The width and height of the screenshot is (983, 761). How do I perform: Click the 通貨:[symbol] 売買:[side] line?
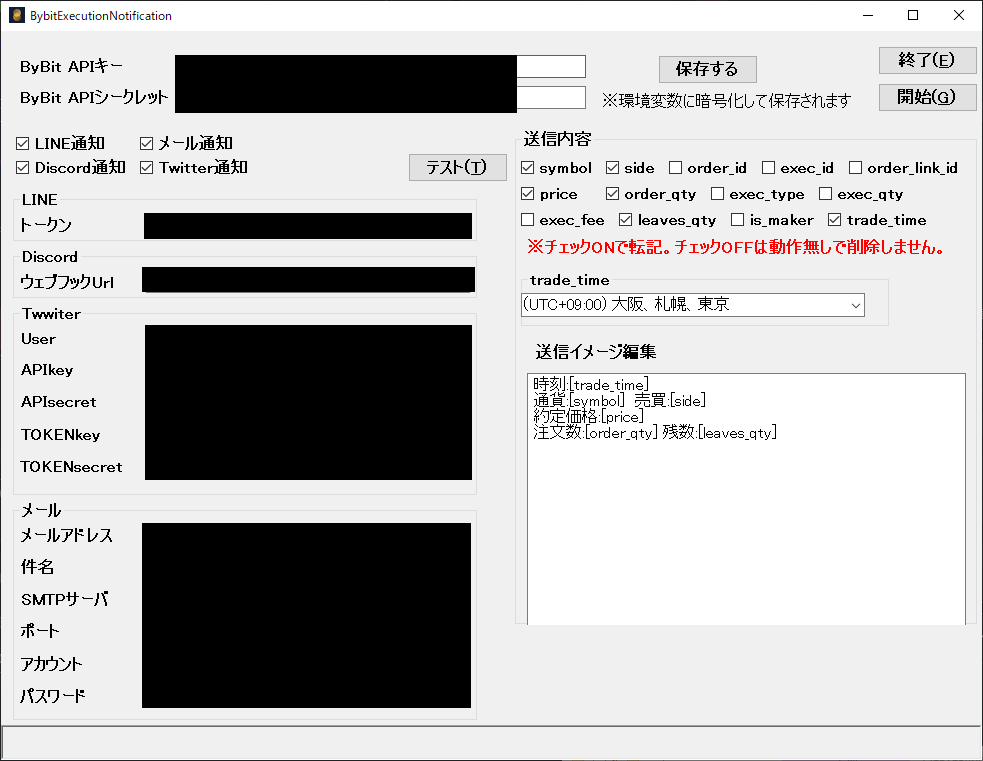point(619,401)
